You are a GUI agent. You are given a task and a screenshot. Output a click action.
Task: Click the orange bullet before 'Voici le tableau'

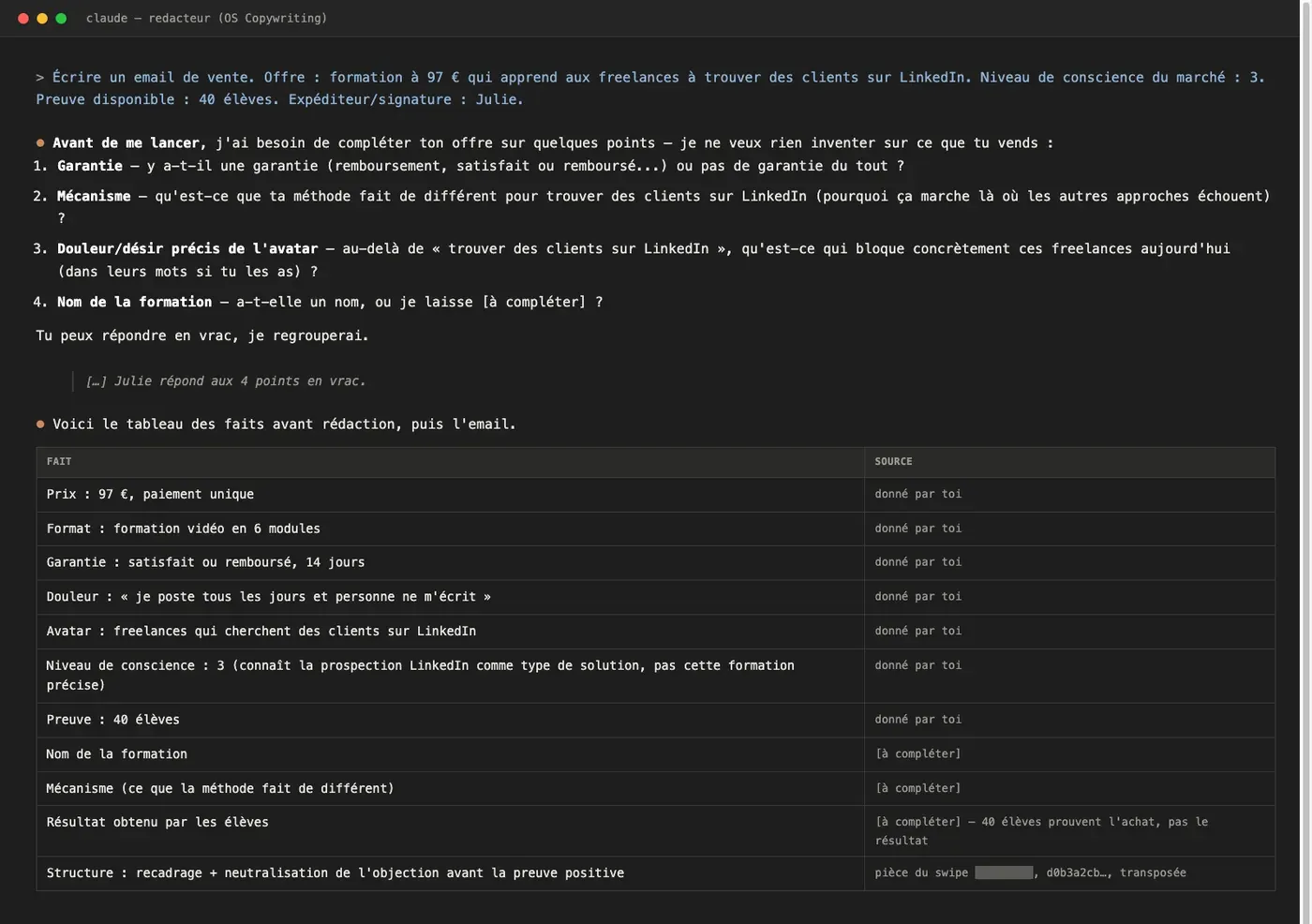pos(40,425)
